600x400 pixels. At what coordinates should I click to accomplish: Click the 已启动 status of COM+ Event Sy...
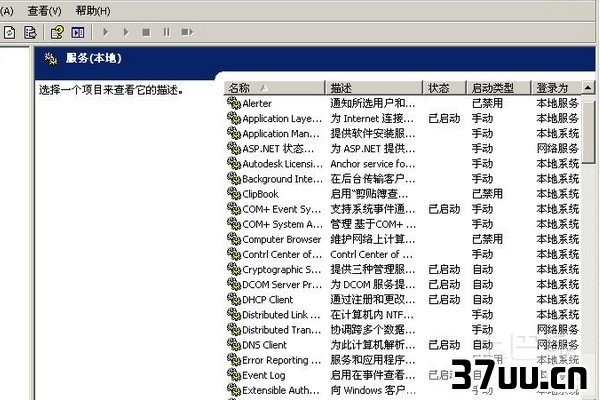(444, 209)
